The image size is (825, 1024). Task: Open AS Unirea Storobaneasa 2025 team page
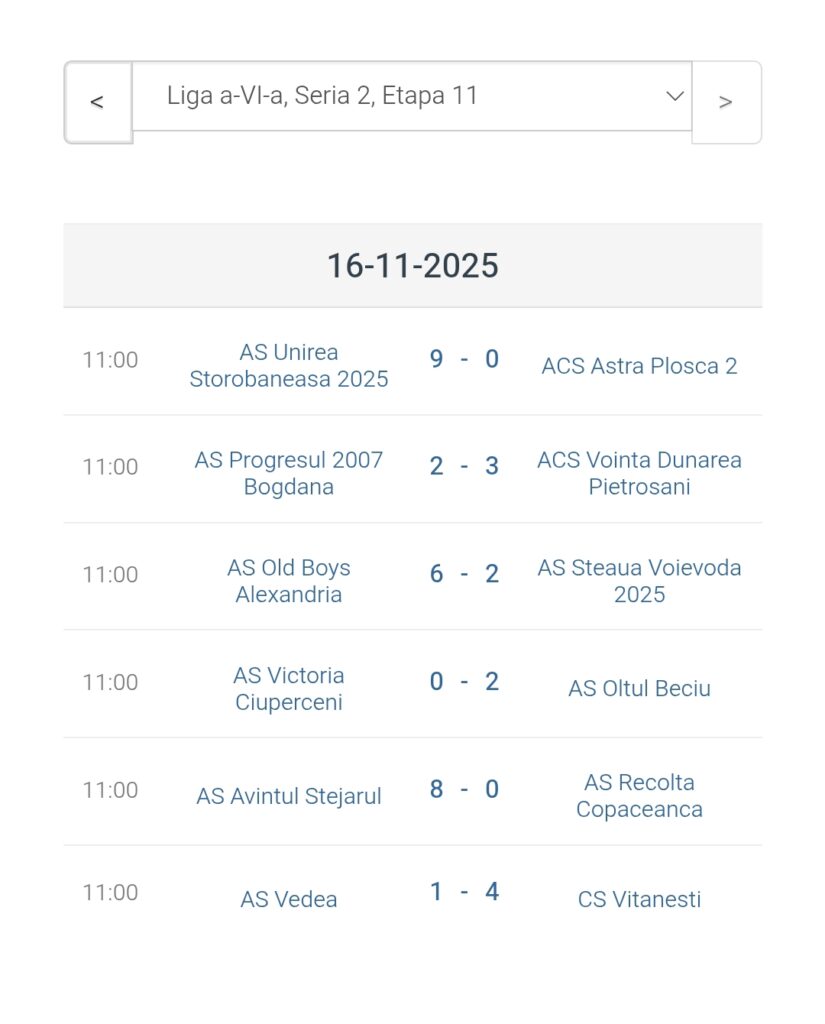289,366
